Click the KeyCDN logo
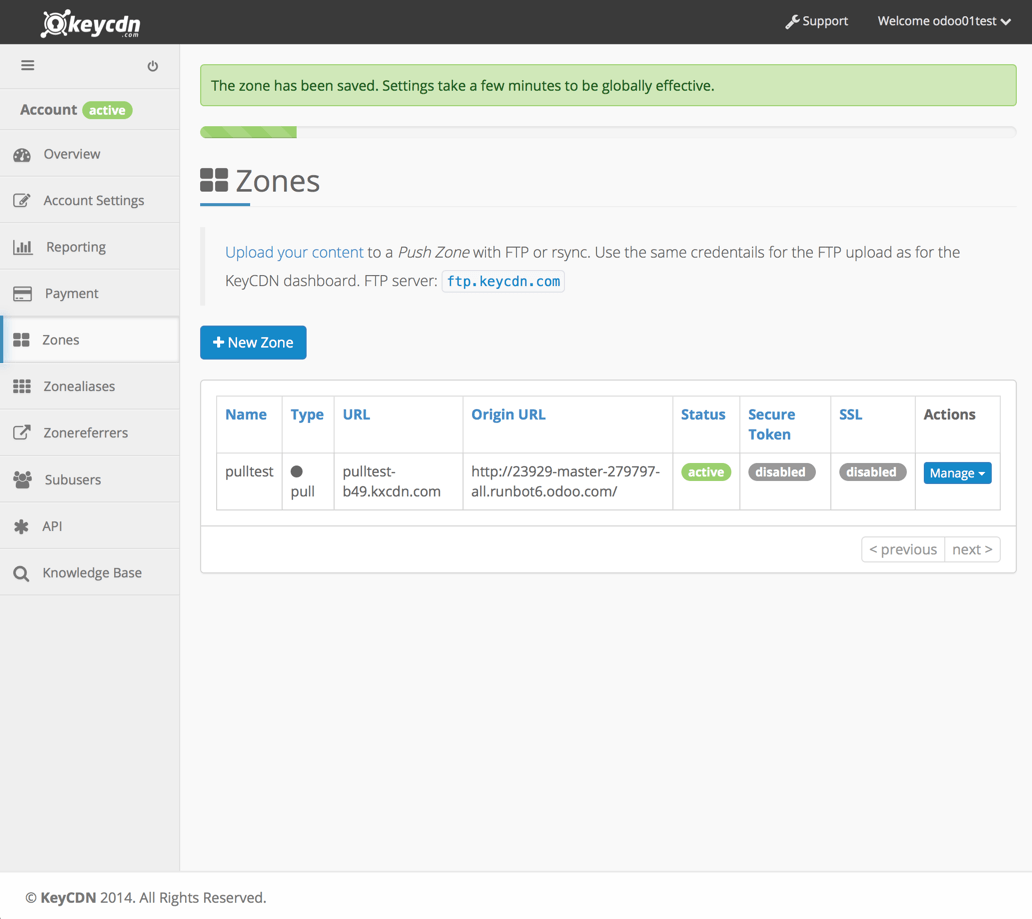Viewport: 1032px width, 919px height. 91,23
